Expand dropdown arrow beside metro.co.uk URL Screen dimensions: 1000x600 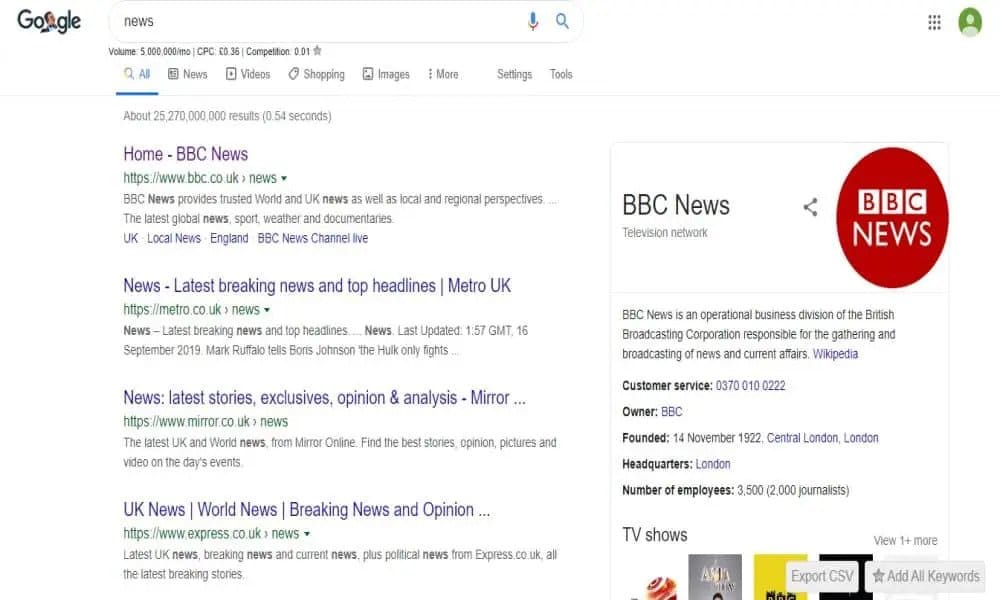click(x=267, y=310)
